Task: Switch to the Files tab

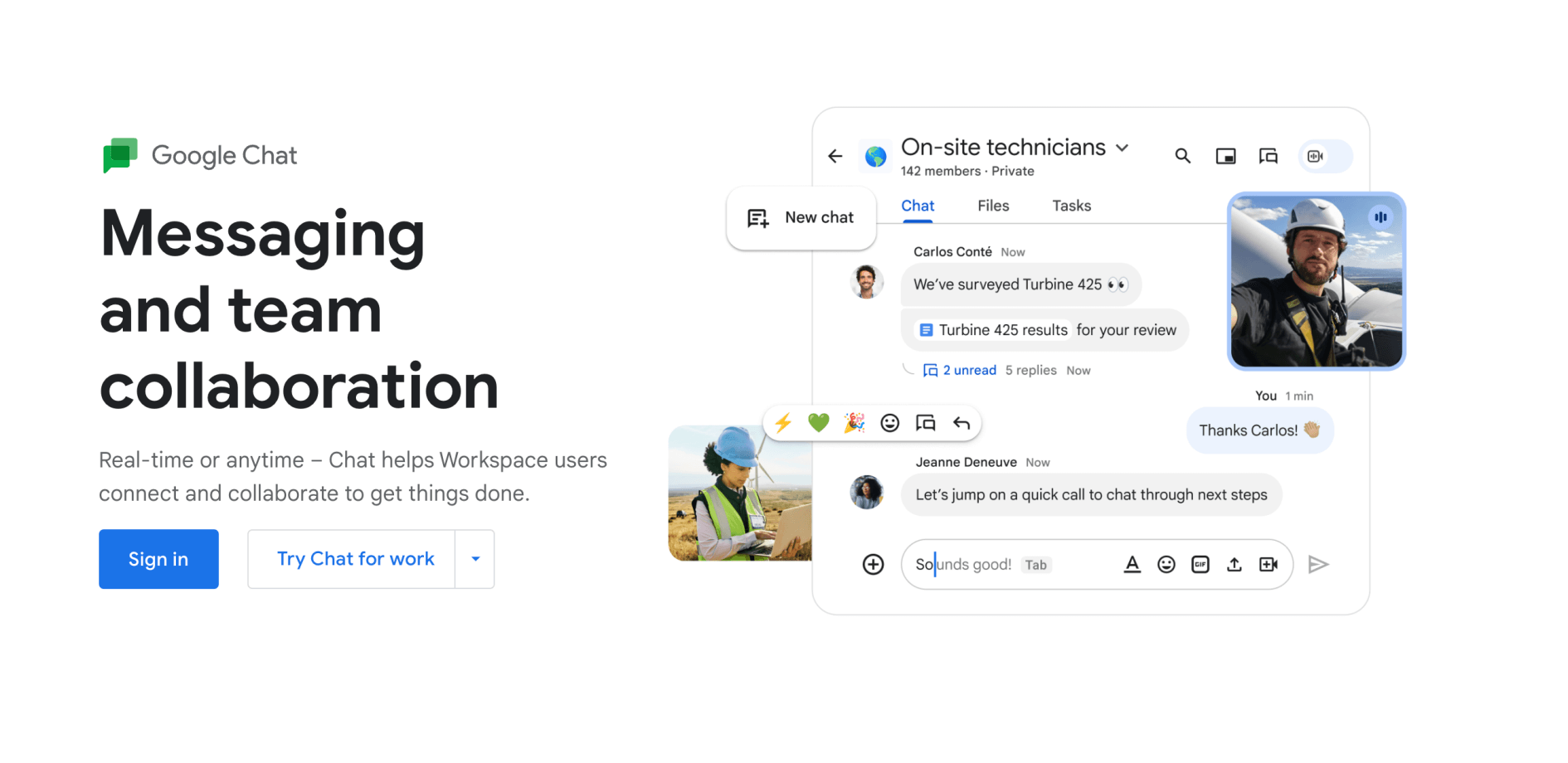Action: click(x=993, y=206)
